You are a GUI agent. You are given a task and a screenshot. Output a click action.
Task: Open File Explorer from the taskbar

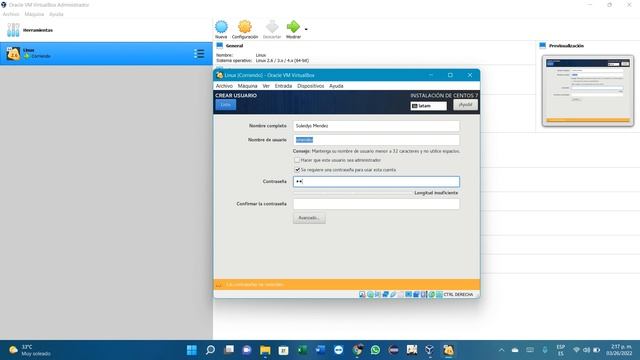point(265,350)
